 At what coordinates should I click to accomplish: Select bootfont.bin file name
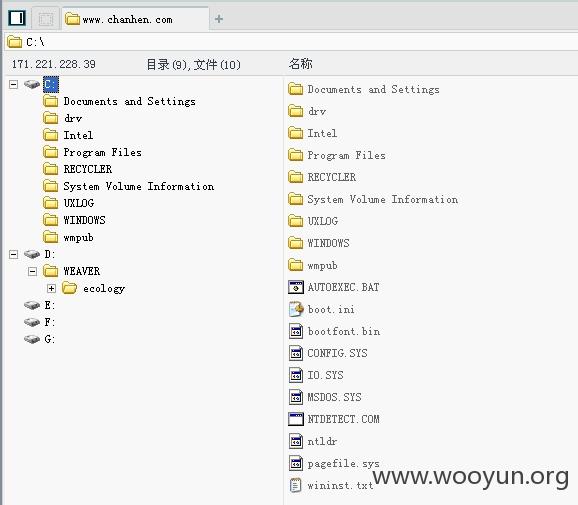click(344, 331)
